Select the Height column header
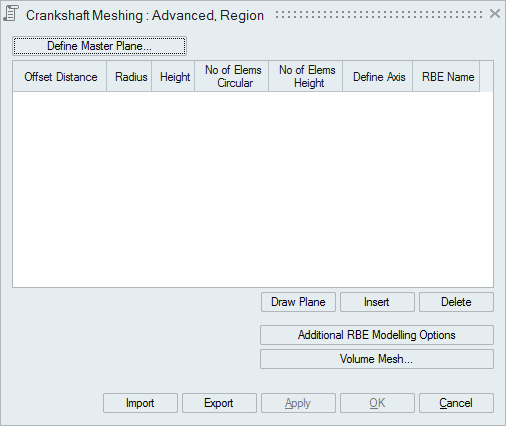Viewport: 506px width, 426px height. coord(173,77)
